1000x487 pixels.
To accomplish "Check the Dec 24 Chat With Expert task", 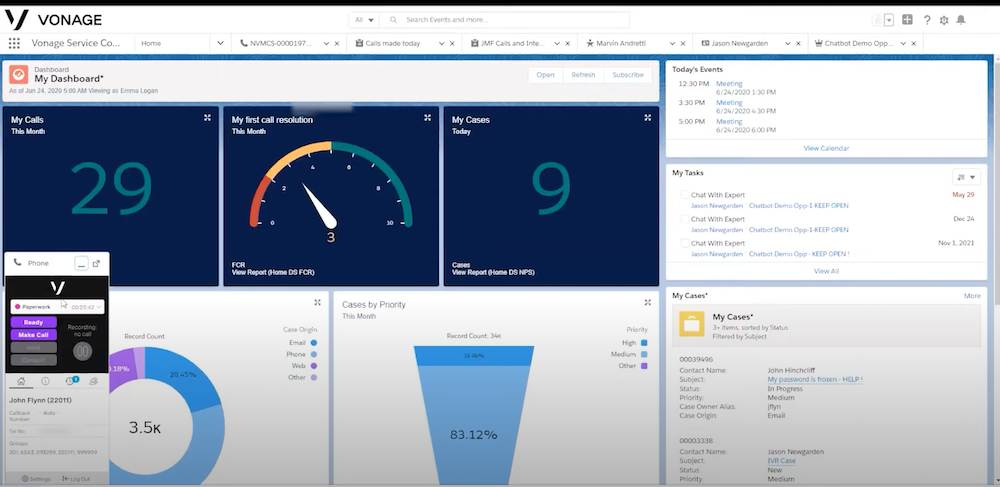I will (x=684, y=219).
